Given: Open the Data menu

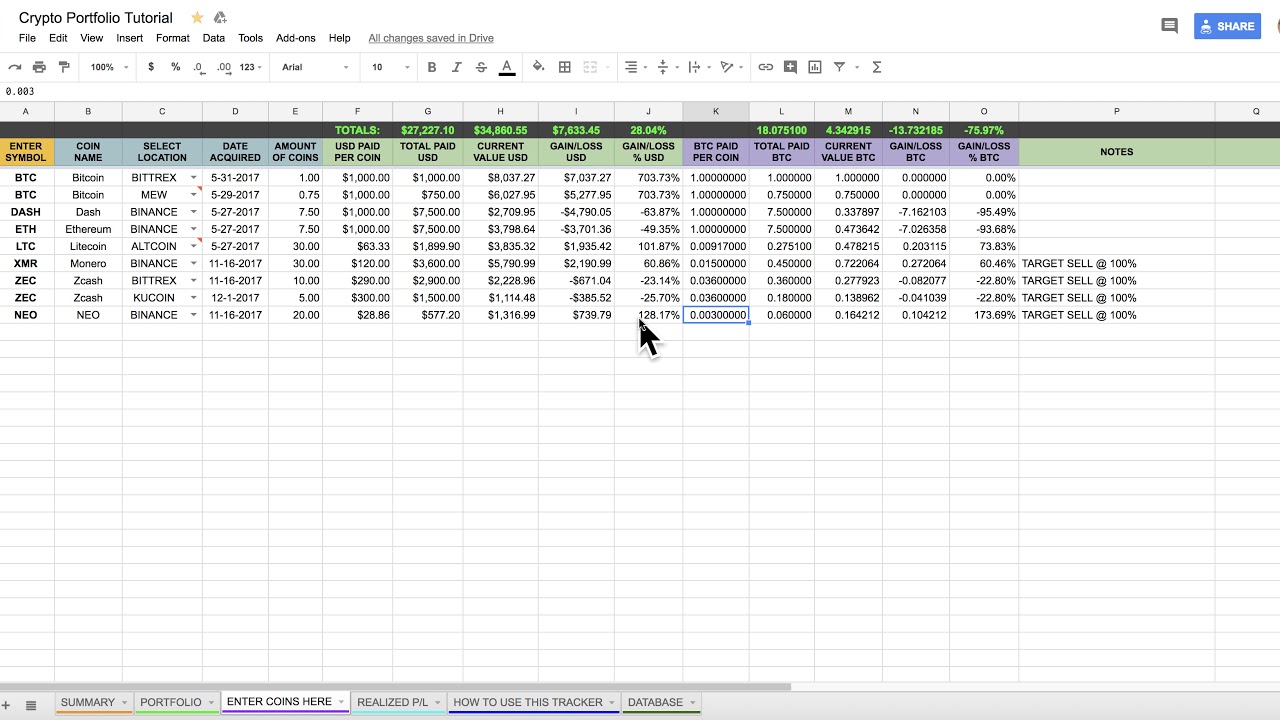Looking at the screenshot, I should point(213,38).
